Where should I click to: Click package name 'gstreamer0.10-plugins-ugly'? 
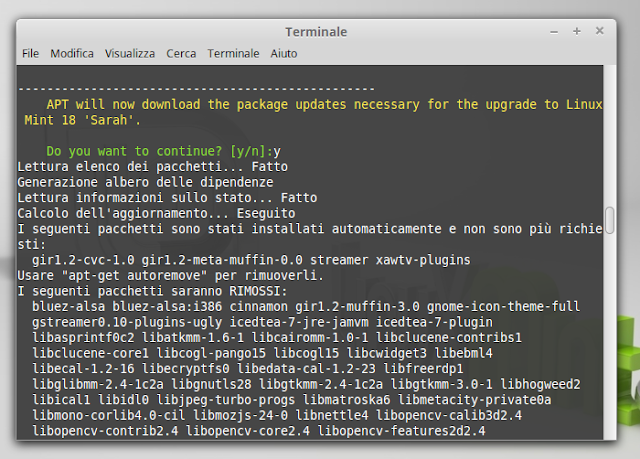click(127, 322)
